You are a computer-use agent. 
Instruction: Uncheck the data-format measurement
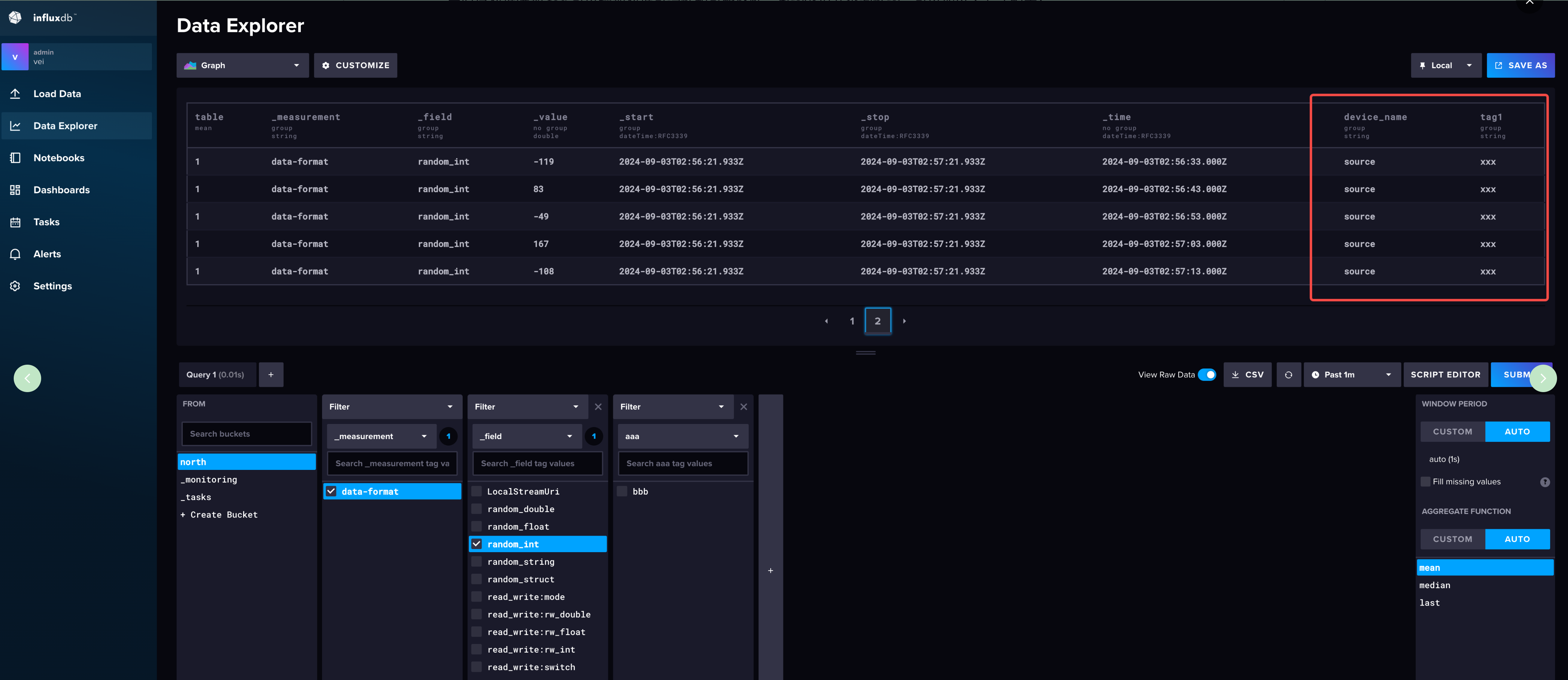(x=331, y=491)
